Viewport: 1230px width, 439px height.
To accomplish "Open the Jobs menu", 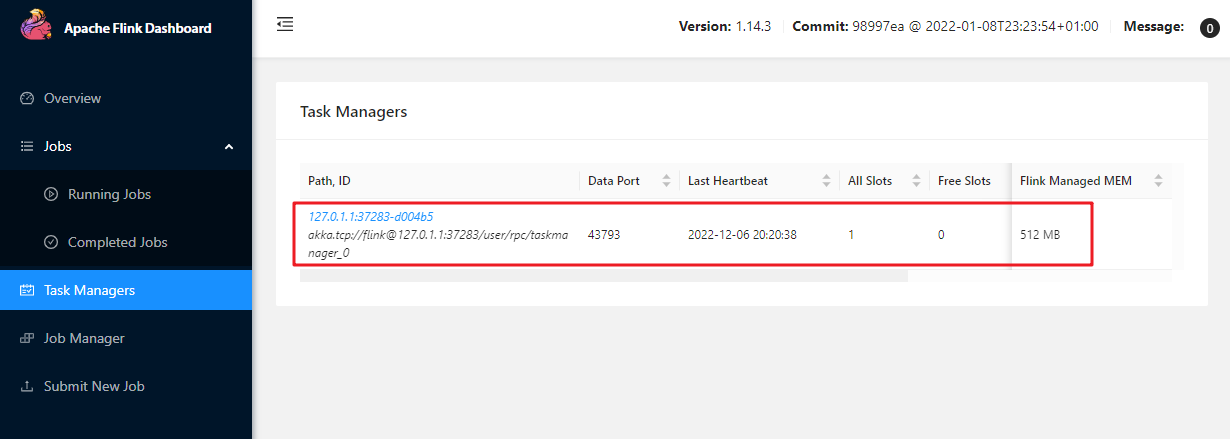I will (126, 146).
